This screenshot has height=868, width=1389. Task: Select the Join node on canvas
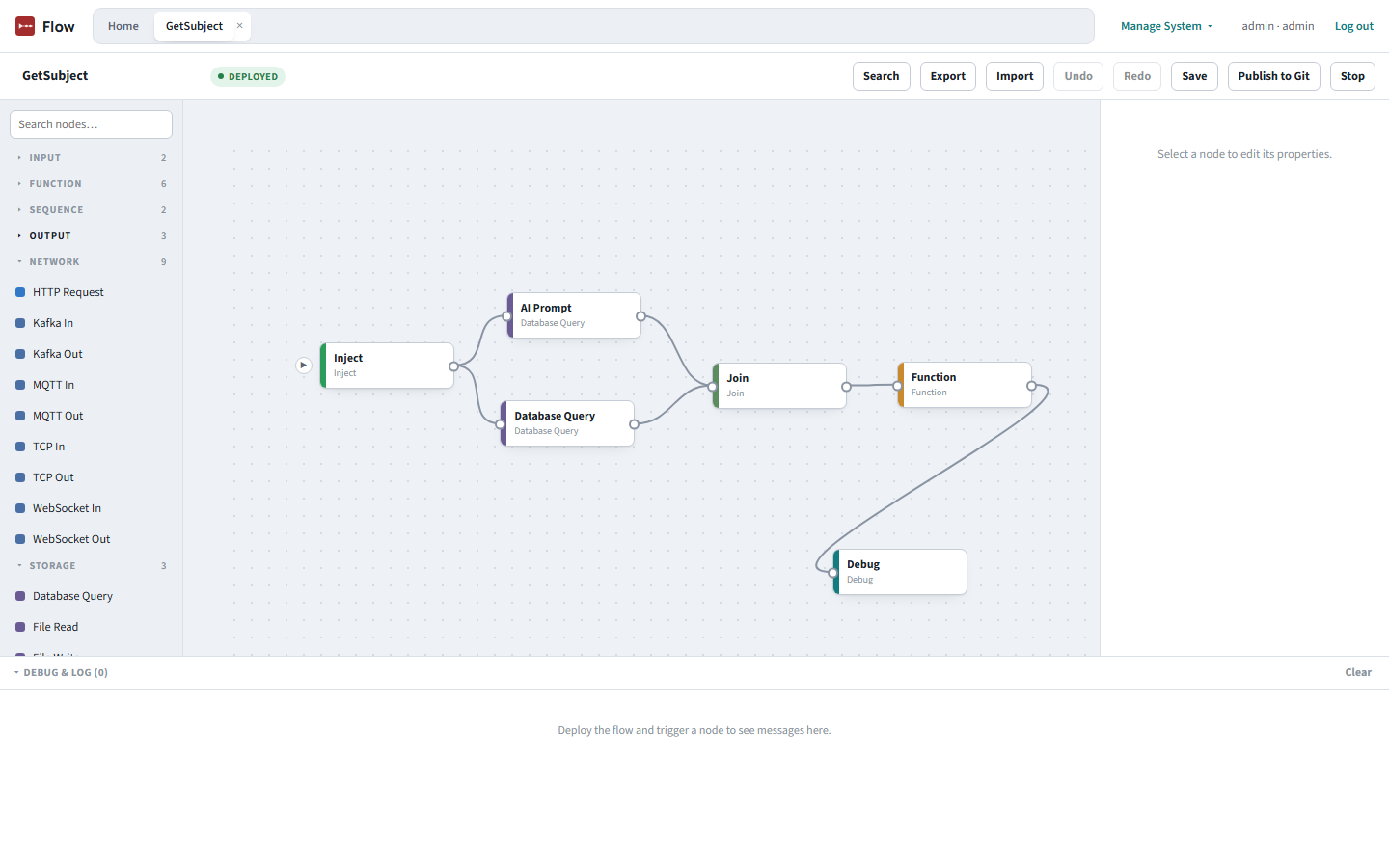780,386
